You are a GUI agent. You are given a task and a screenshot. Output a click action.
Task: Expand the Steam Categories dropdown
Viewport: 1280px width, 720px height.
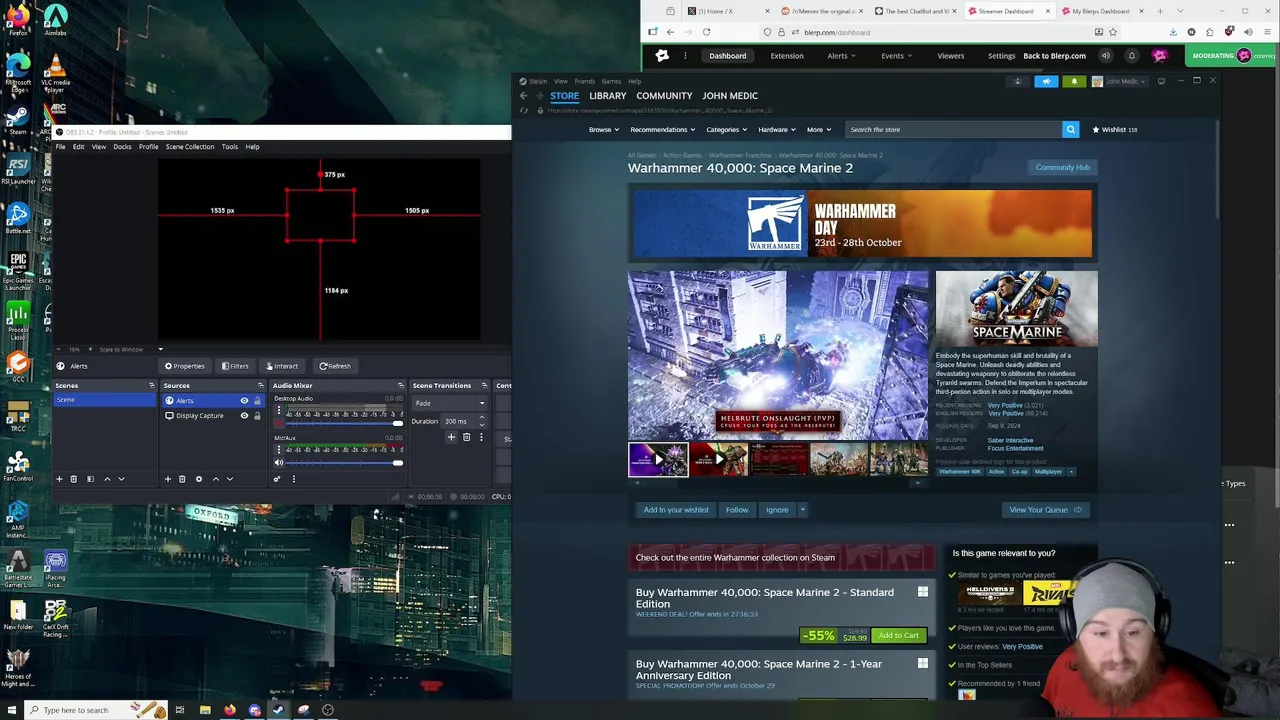726,129
